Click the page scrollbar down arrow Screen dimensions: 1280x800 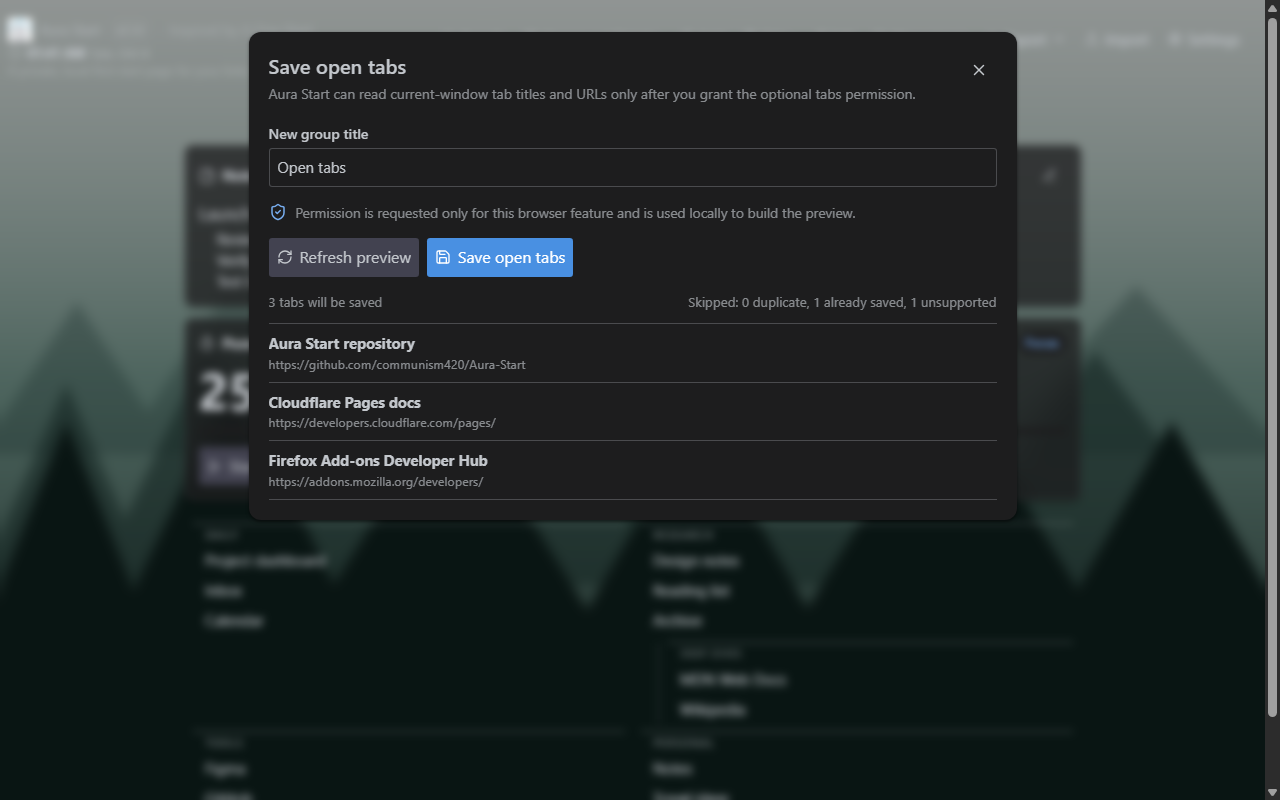1272,792
